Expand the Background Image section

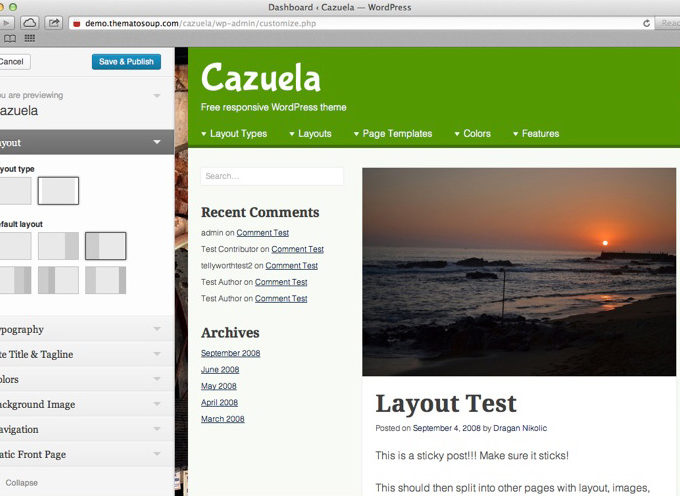(x=80, y=404)
